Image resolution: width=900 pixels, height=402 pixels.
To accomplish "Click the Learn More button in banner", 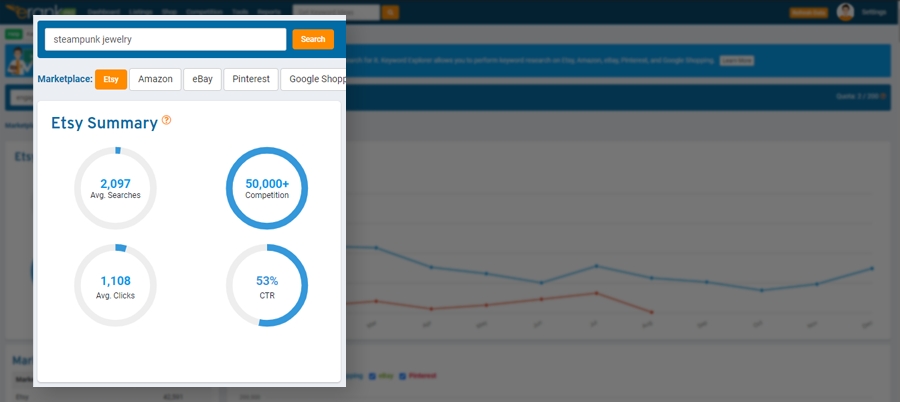I will point(736,60).
